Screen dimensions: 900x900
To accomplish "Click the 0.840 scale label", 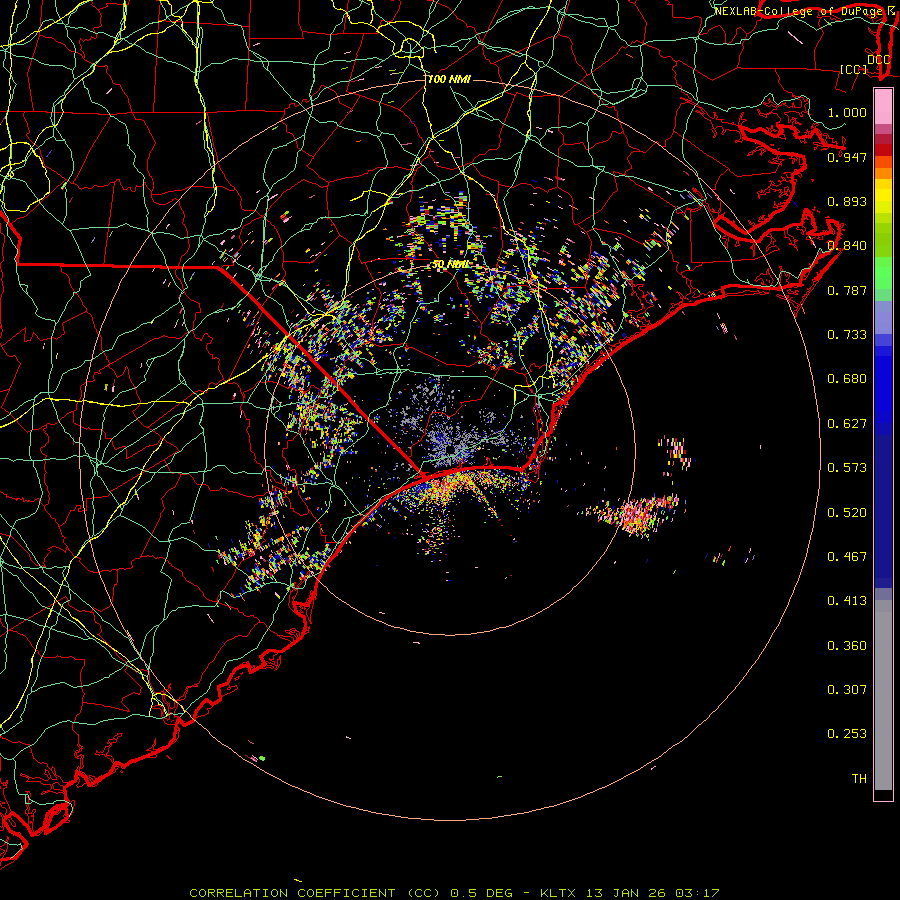I will (847, 246).
